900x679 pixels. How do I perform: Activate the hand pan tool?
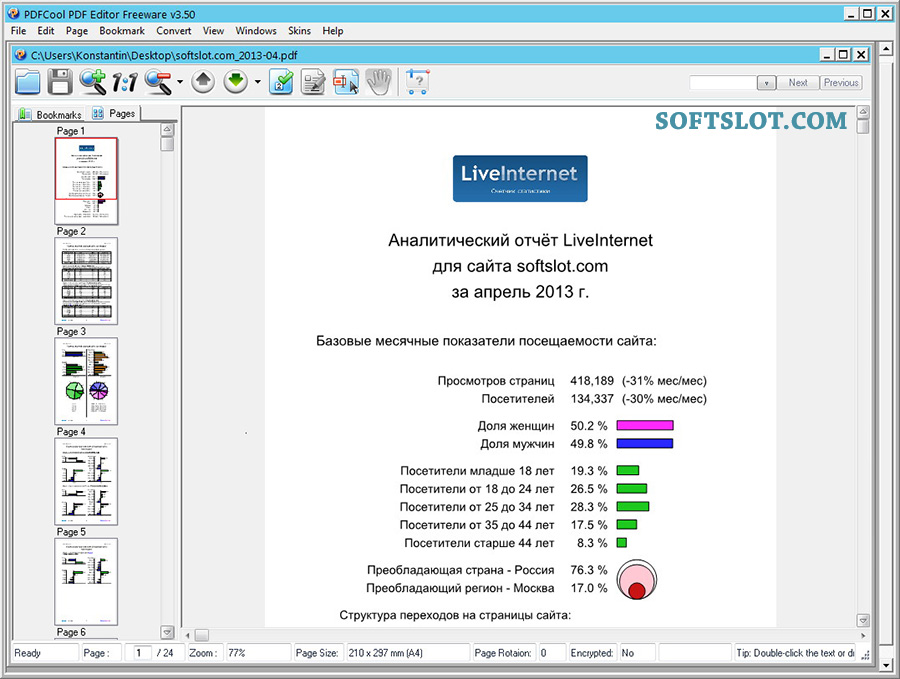[x=379, y=82]
